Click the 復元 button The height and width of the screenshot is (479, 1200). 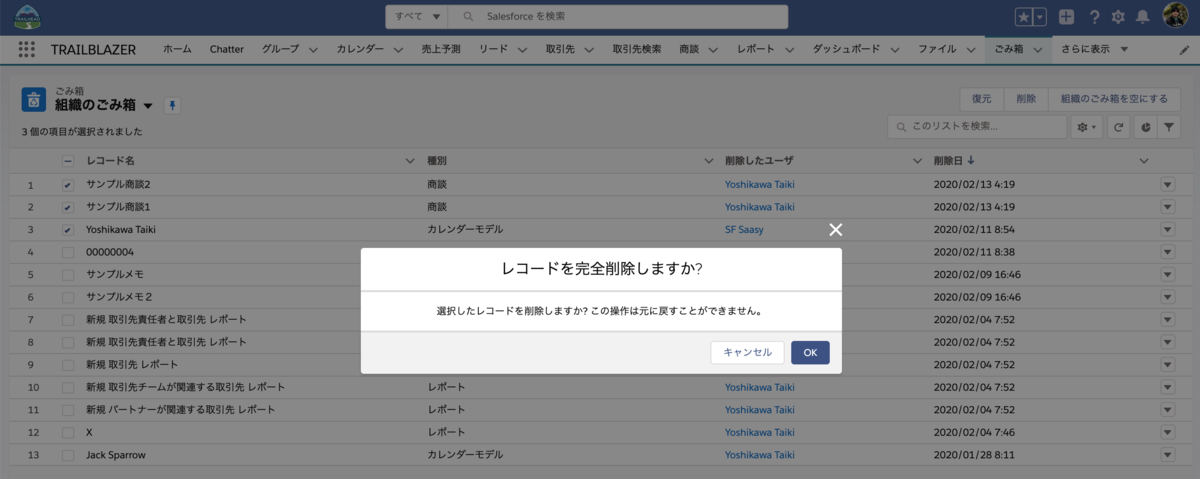coord(982,99)
